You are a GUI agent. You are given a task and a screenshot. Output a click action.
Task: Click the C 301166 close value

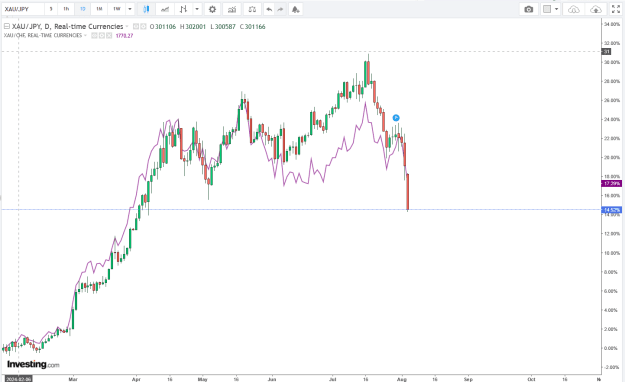pyautogui.click(x=253, y=27)
